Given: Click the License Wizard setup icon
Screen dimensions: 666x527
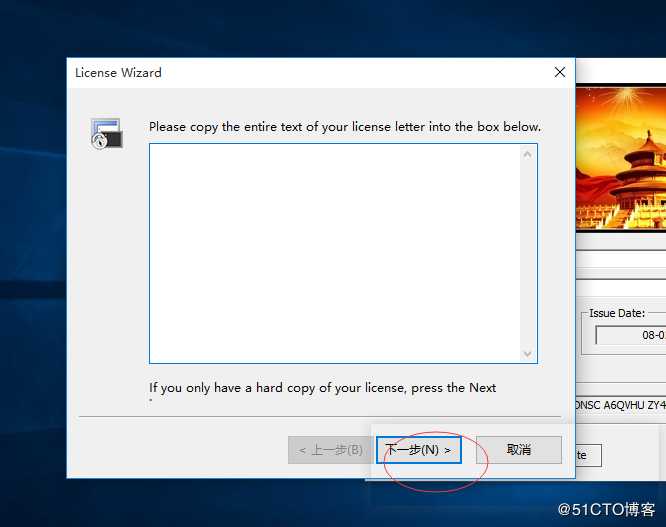Looking at the screenshot, I should tap(106, 134).
